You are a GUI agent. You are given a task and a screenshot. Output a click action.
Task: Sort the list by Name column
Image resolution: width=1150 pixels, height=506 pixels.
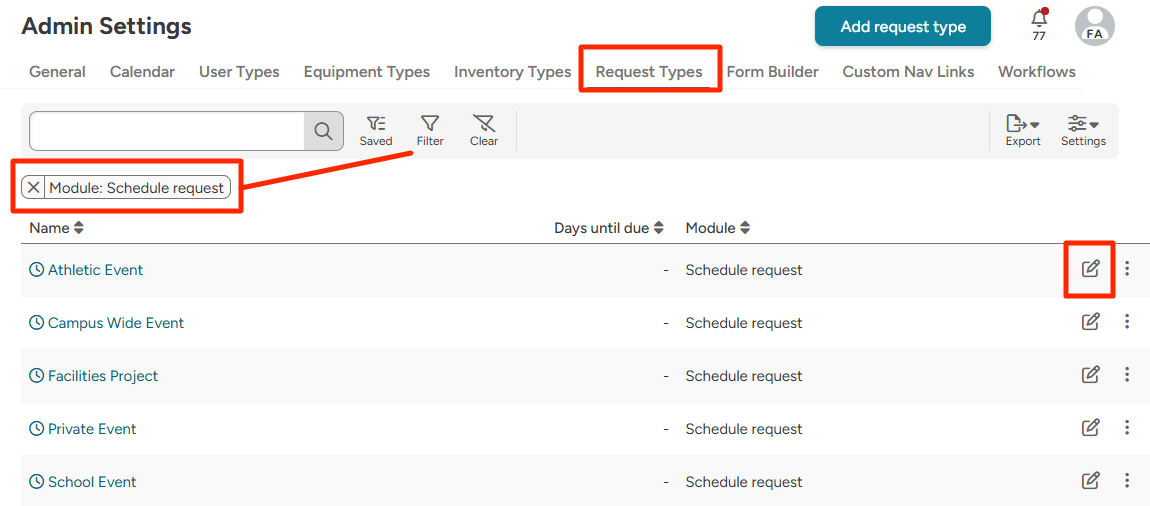point(56,228)
